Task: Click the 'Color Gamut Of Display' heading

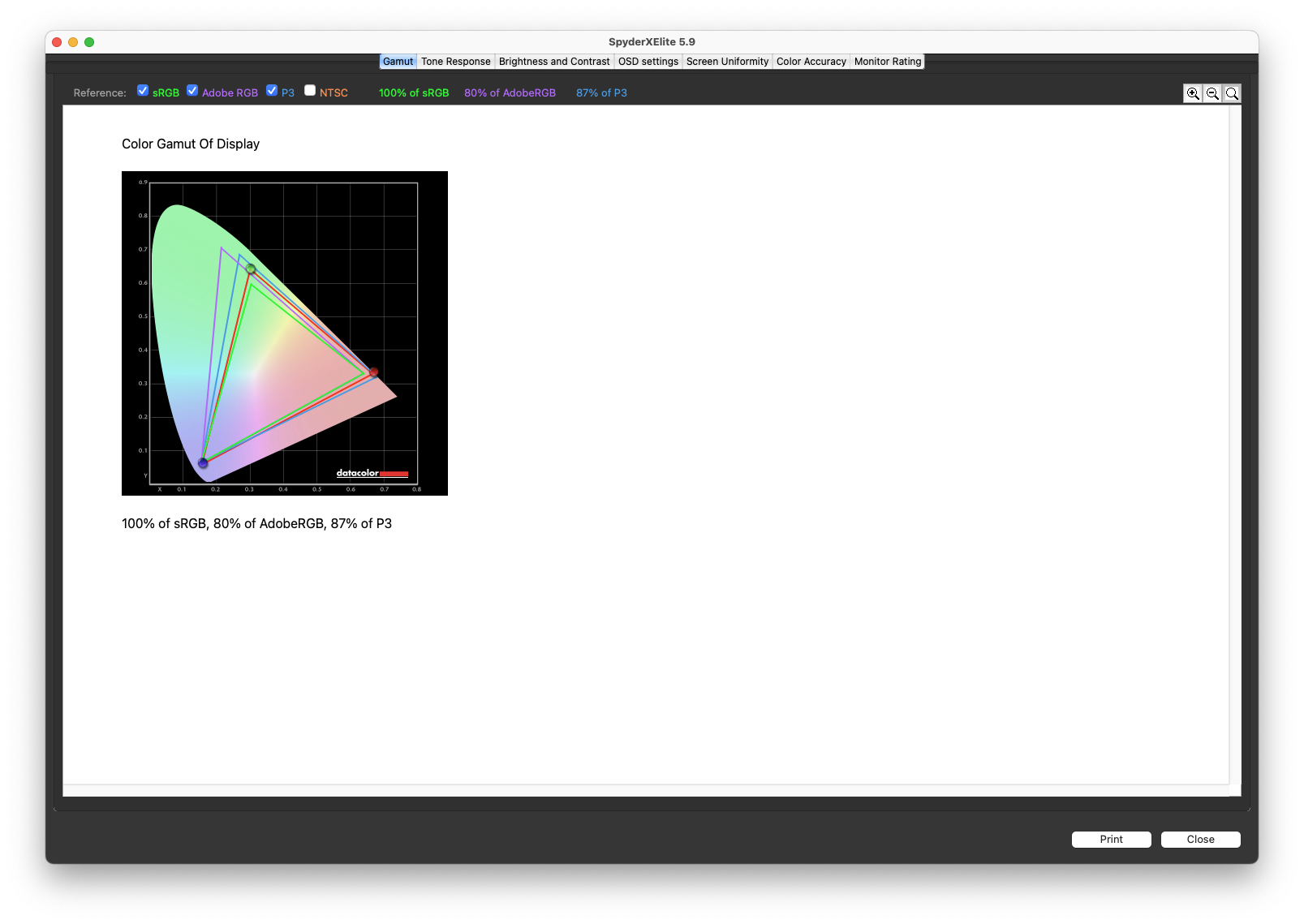Action: (191, 144)
